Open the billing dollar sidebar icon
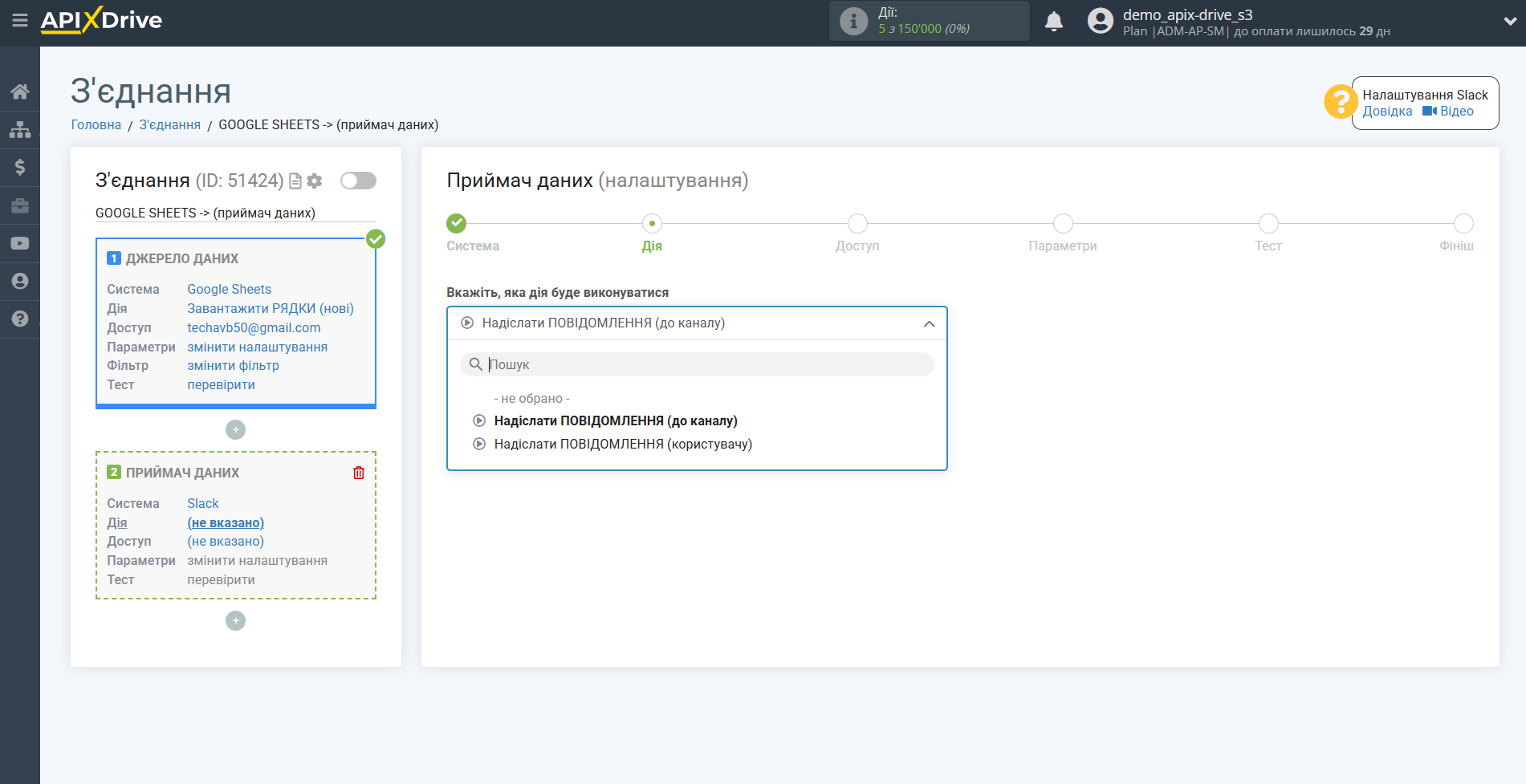 point(20,167)
